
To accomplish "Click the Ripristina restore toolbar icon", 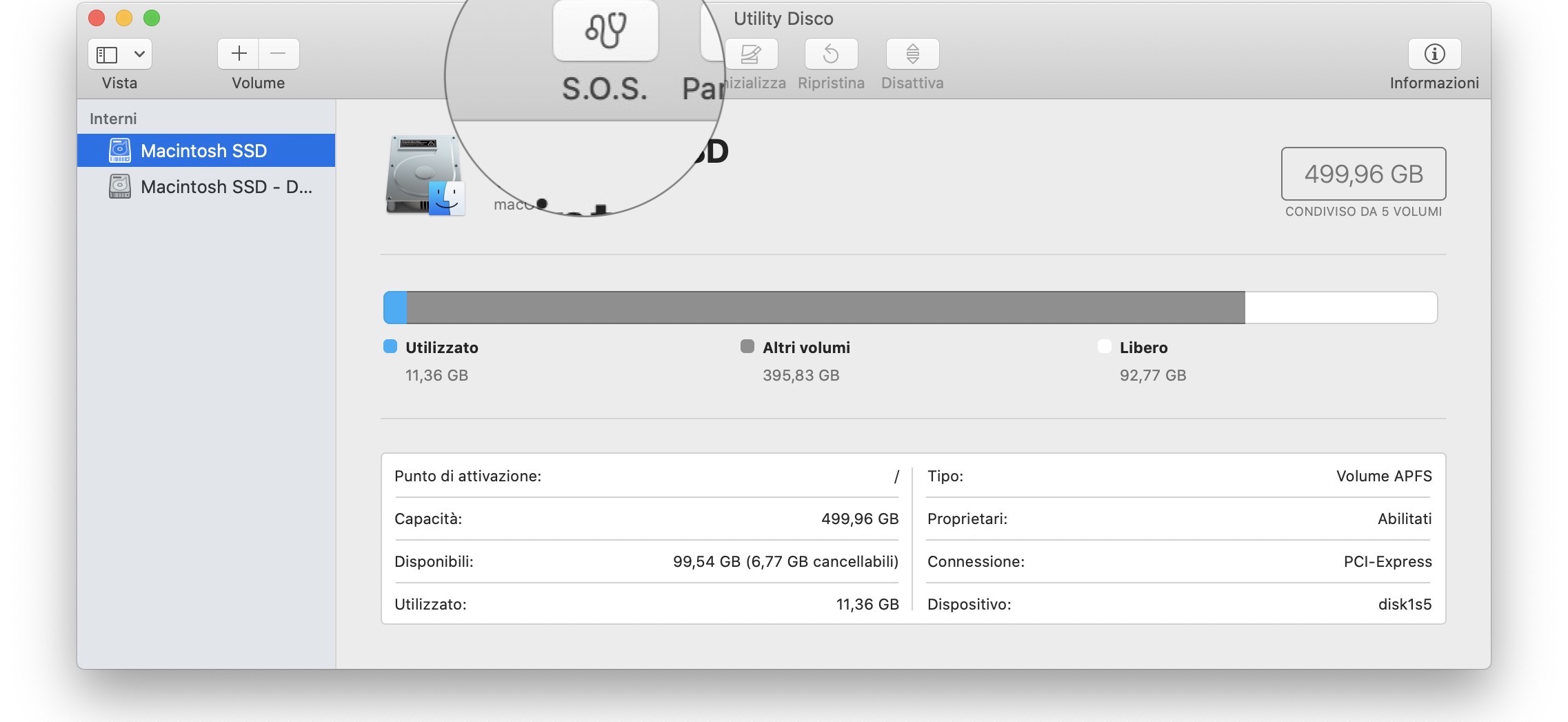I will 831,54.
